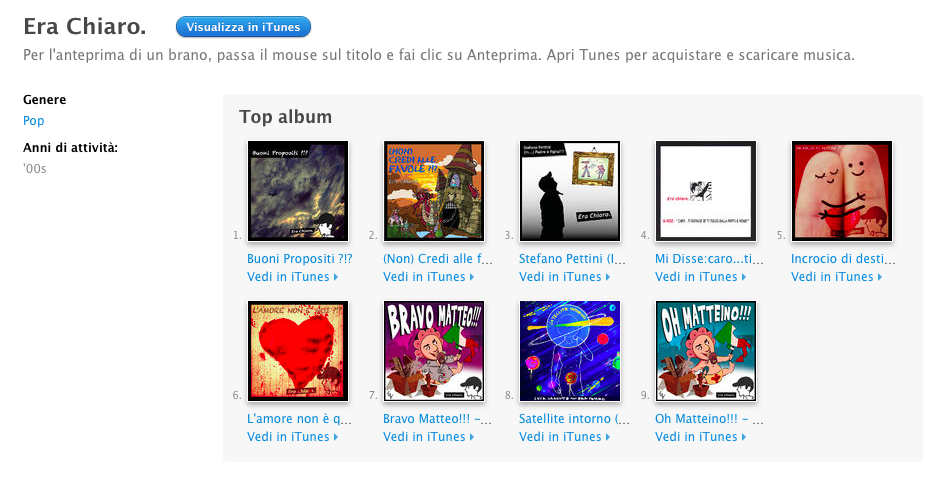Select the white Mi Disse:caro album cover
The height and width of the screenshot is (487, 945).
(x=706, y=191)
